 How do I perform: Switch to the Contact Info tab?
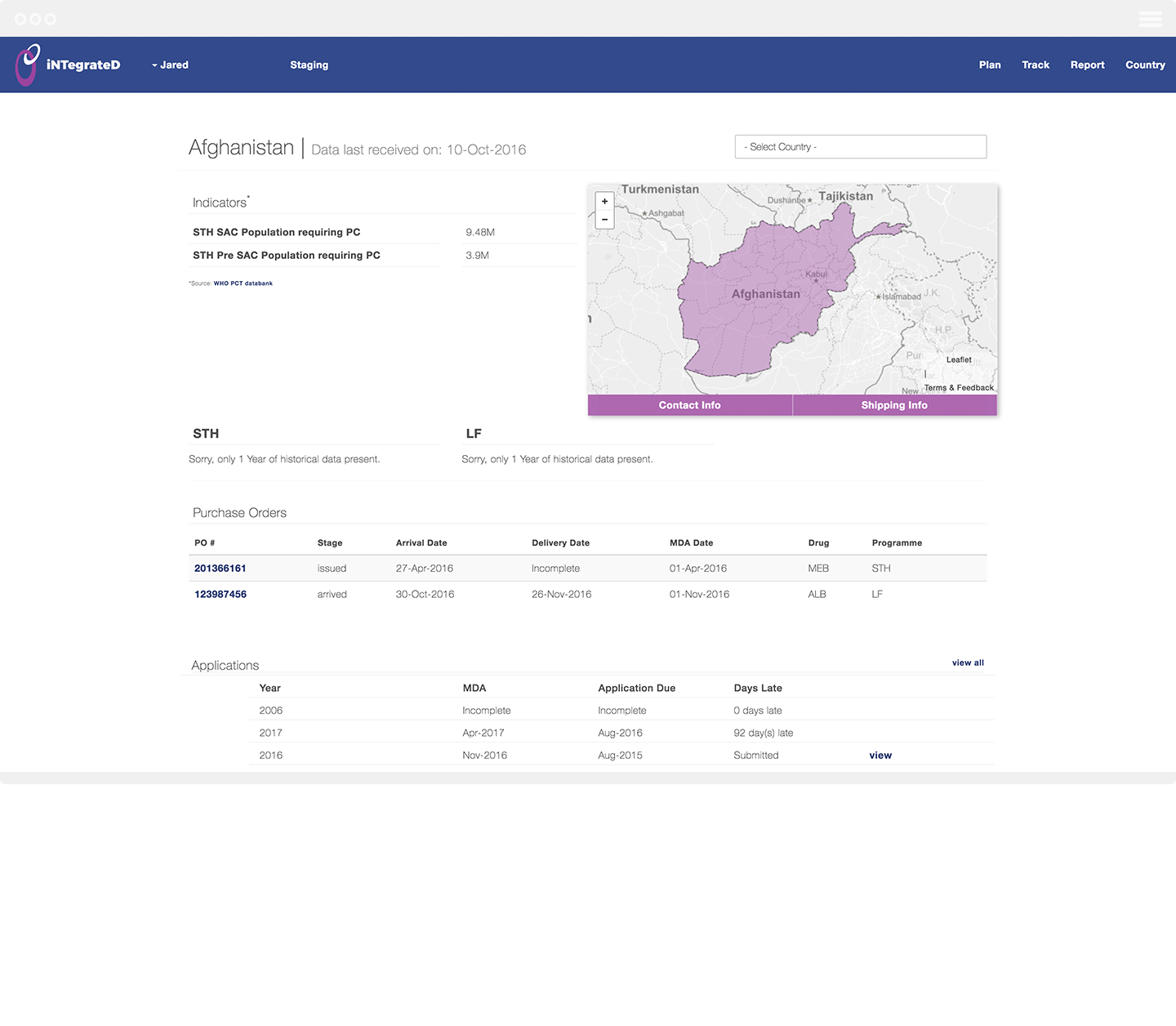pyautogui.click(x=689, y=405)
